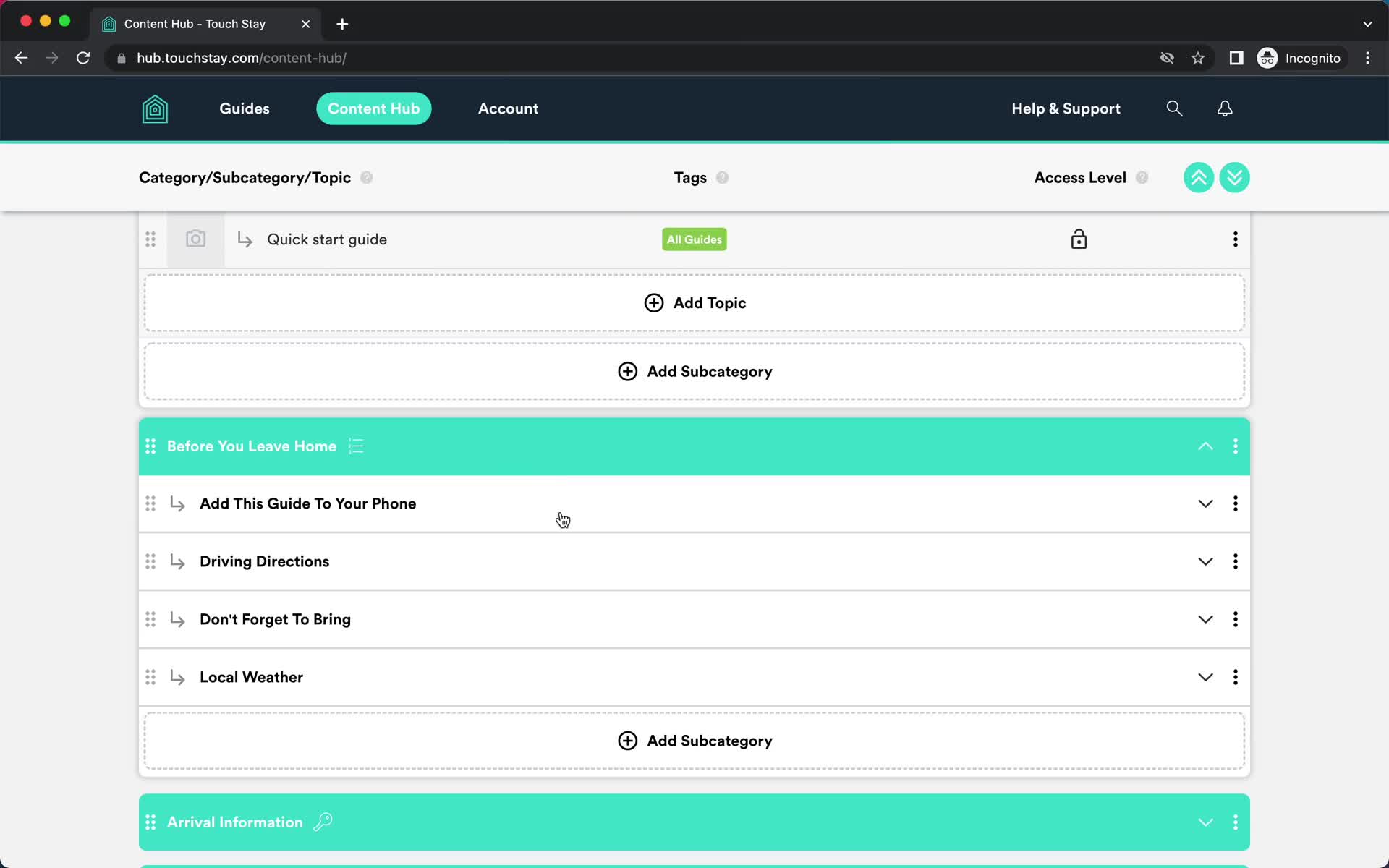1389x868 pixels.
Task: Select the Content Hub nav item
Action: point(373,109)
